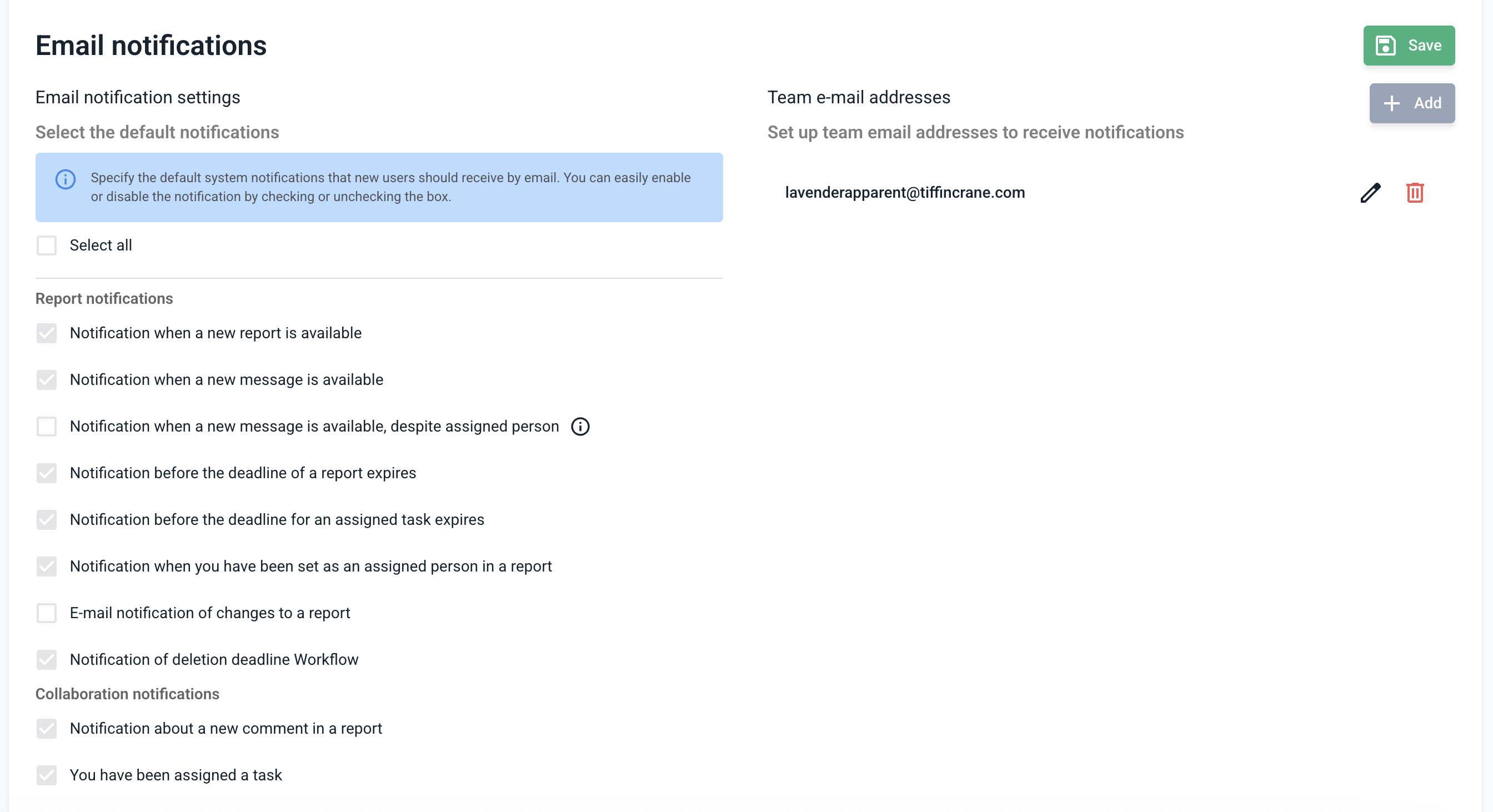Delete the lavenderapparent team email address
1493x812 pixels.
tap(1415, 192)
